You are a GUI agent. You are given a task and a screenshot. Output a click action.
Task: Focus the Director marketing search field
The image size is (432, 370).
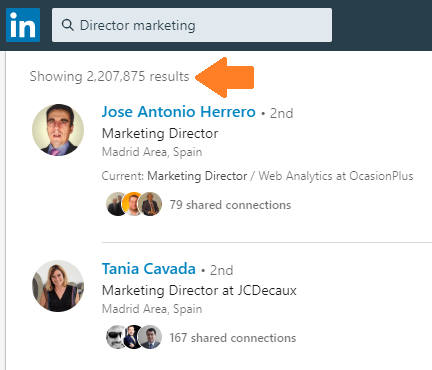click(x=192, y=25)
